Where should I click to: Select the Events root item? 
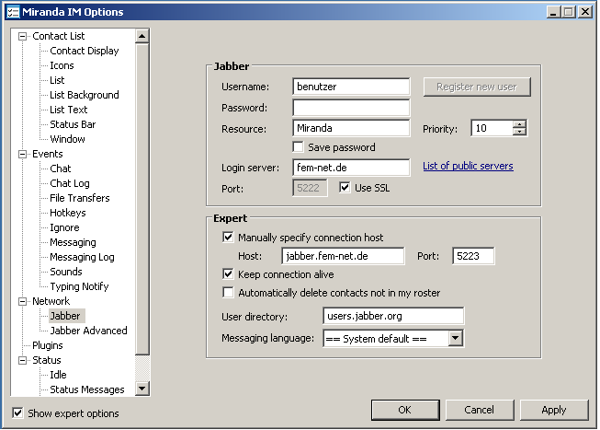(47, 154)
